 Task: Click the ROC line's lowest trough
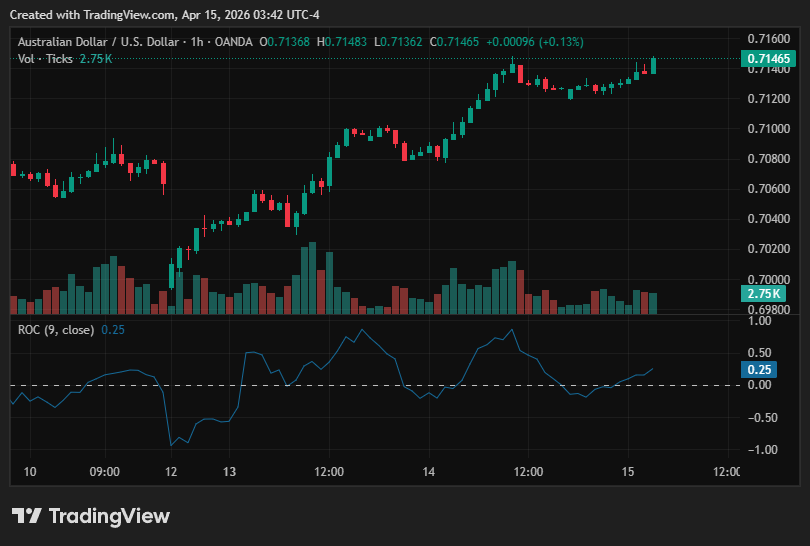point(171,445)
